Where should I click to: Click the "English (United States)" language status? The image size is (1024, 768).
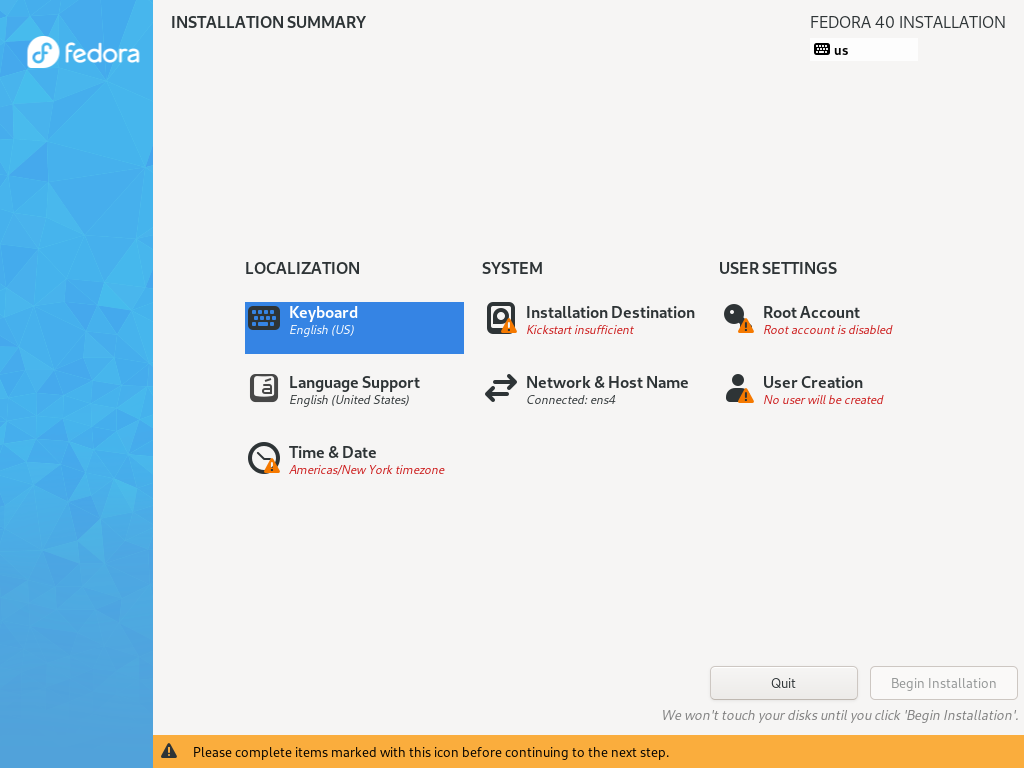click(x=349, y=400)
